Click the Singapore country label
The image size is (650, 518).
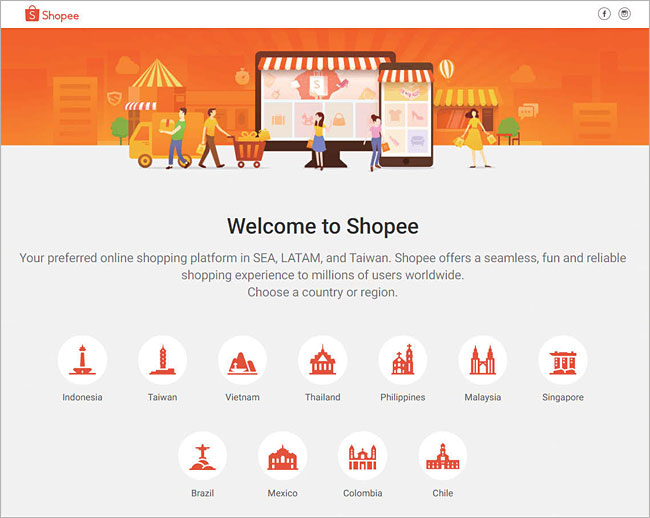[x=563, y=397]
